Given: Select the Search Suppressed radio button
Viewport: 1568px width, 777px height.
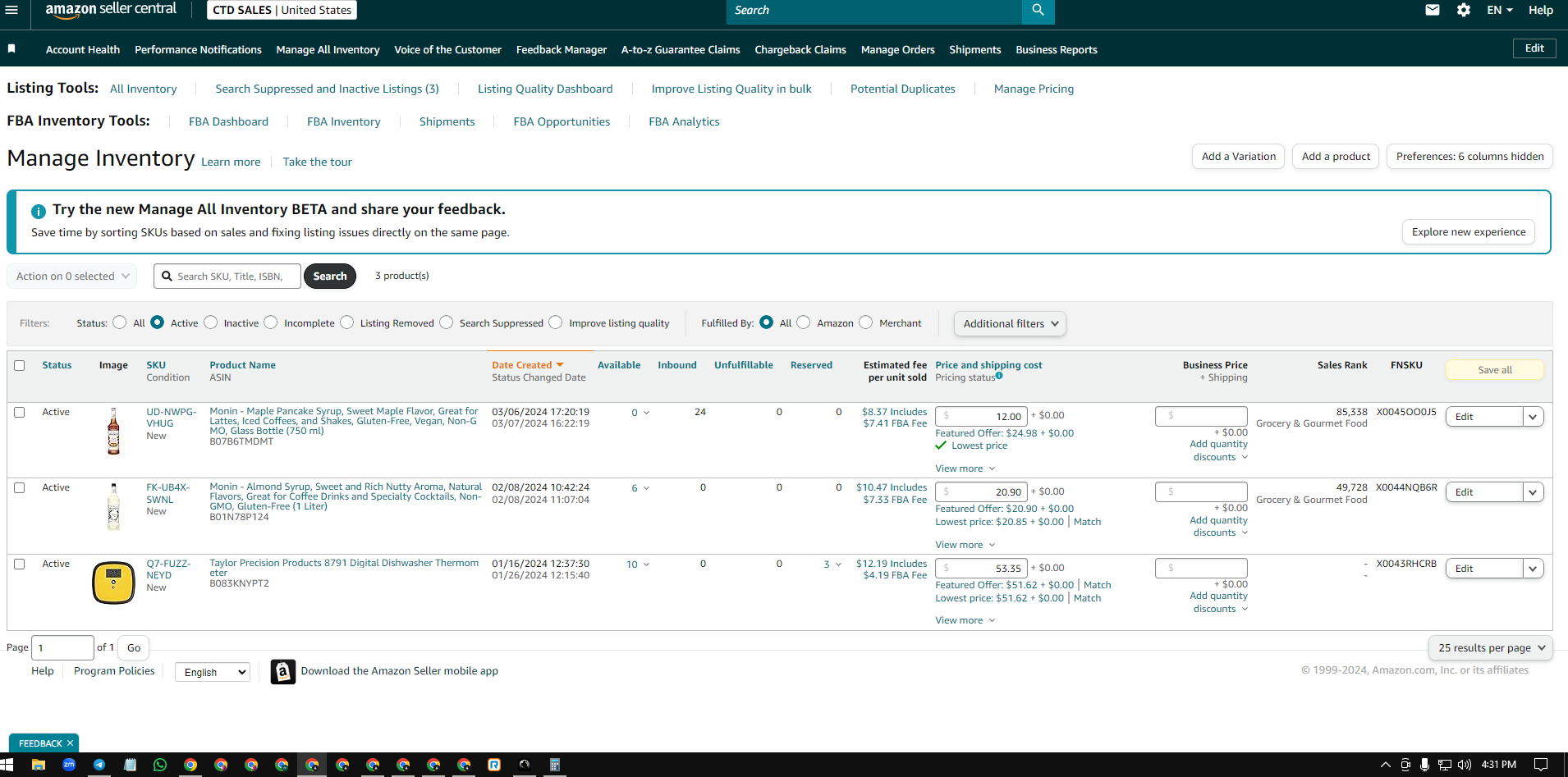Looking at the screenshot, I should pos(447,322).
